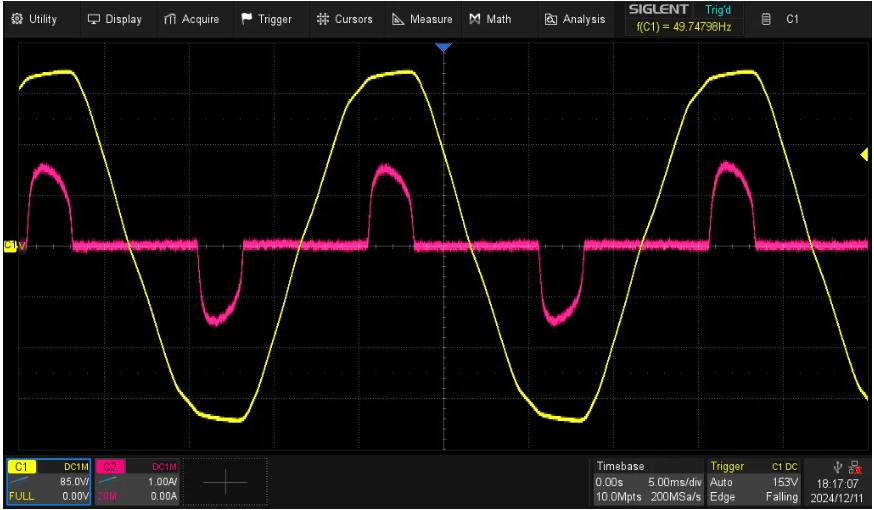Open the Measure menu
The width and height of the screenshot is (874, 510).
(x=422, y=19)
